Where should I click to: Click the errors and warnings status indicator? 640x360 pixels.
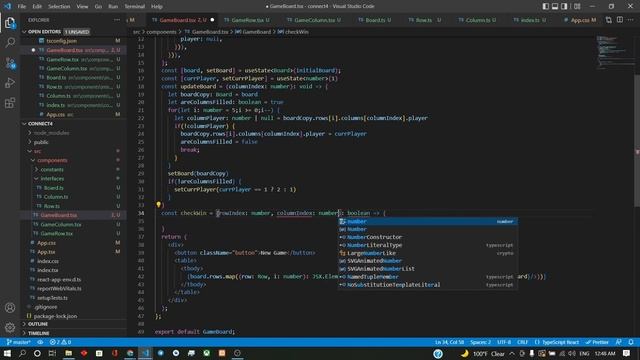pos(60,342)
